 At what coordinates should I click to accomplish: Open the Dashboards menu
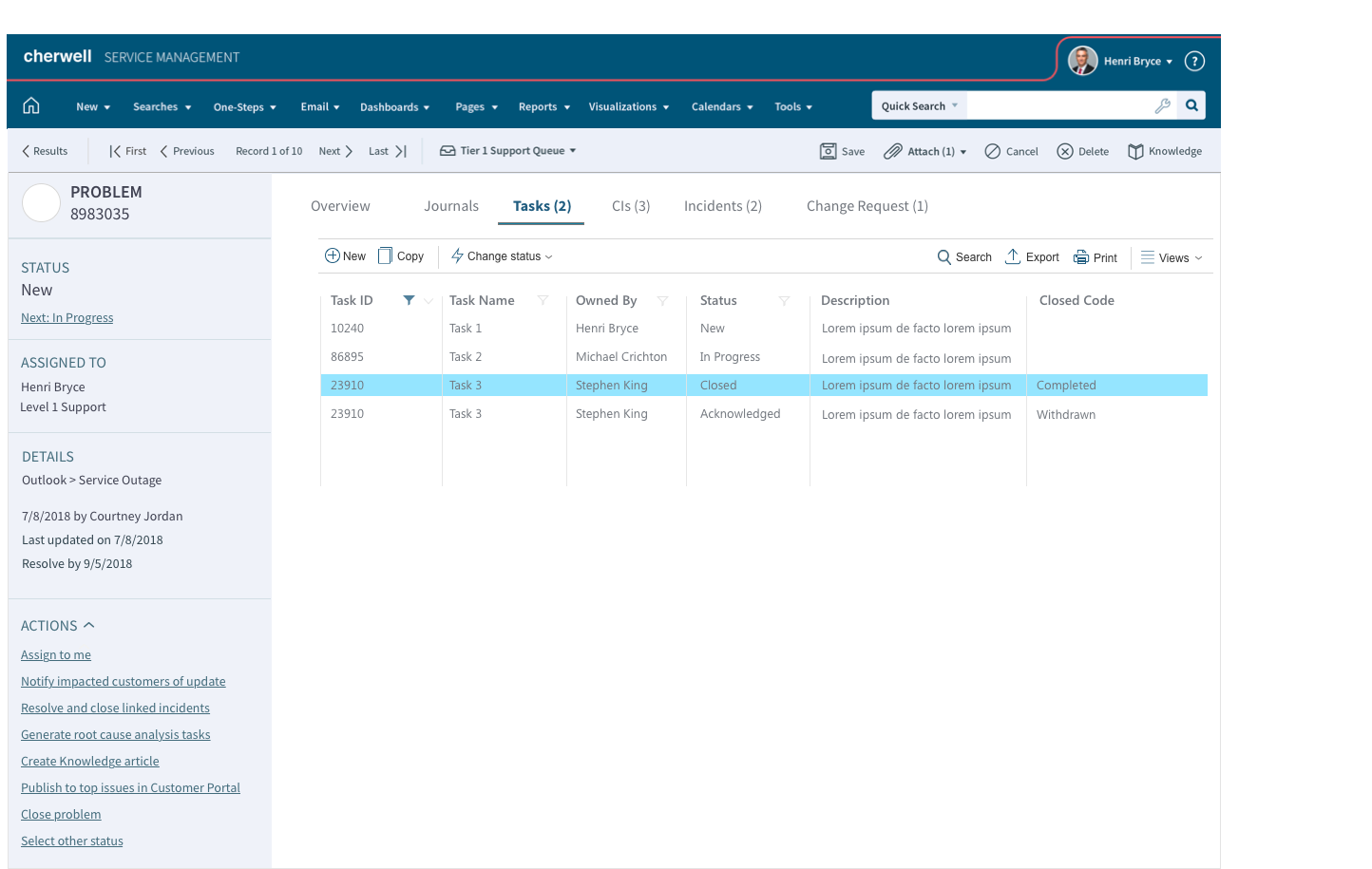394,107
